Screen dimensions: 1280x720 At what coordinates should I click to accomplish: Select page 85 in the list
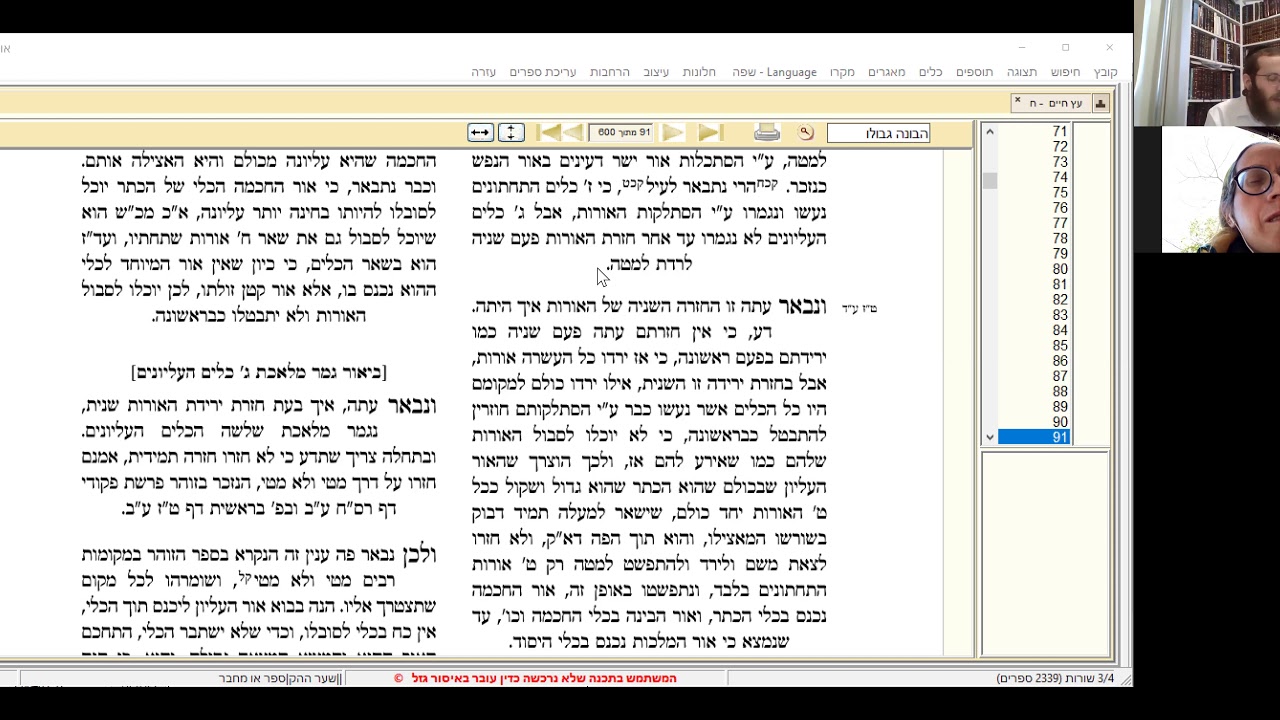pyautogui.click(x=1034, y=345)
